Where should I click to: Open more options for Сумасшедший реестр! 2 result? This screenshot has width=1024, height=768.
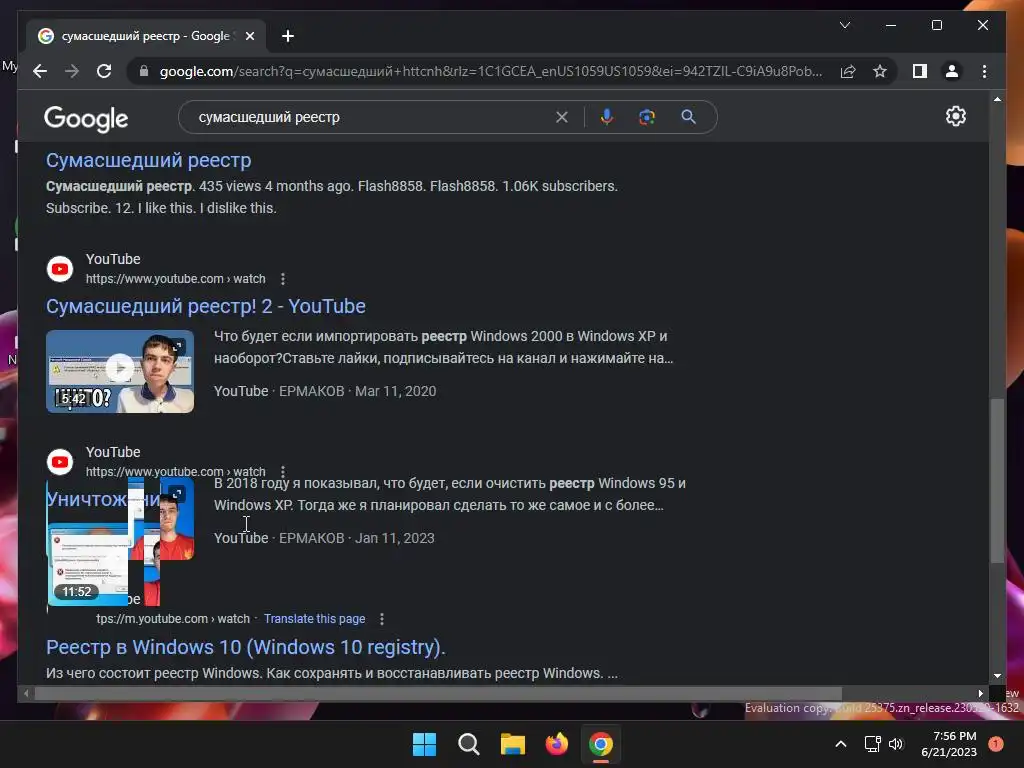283,279
